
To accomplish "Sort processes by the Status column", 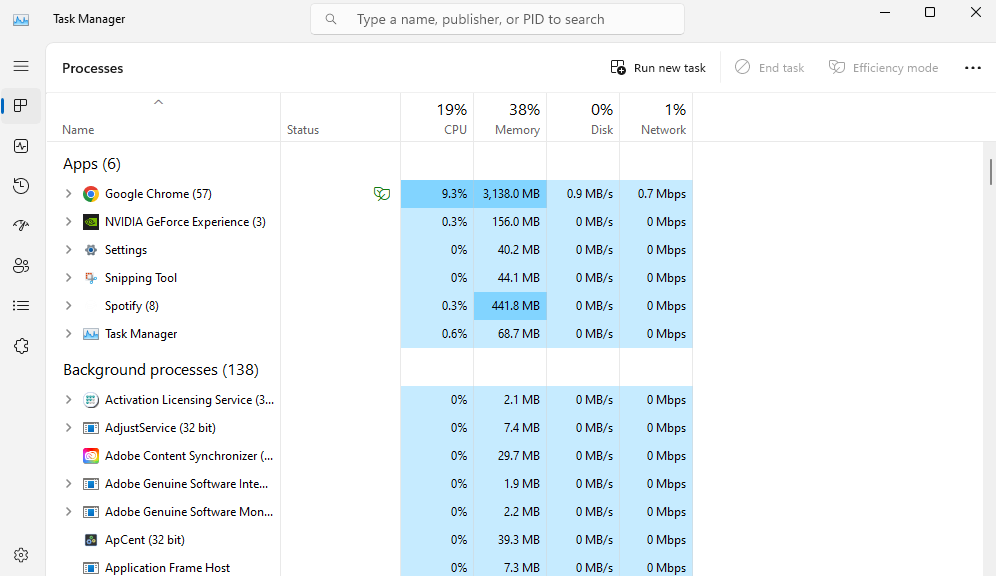I will pyautogui.click(x=340, y=117).
